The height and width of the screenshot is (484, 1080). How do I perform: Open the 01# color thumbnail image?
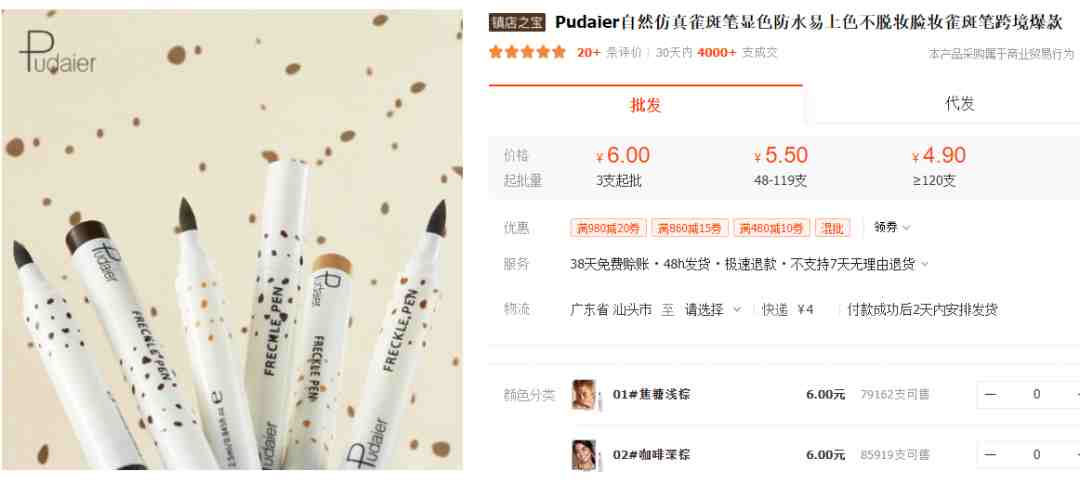(x=583, y=394)
